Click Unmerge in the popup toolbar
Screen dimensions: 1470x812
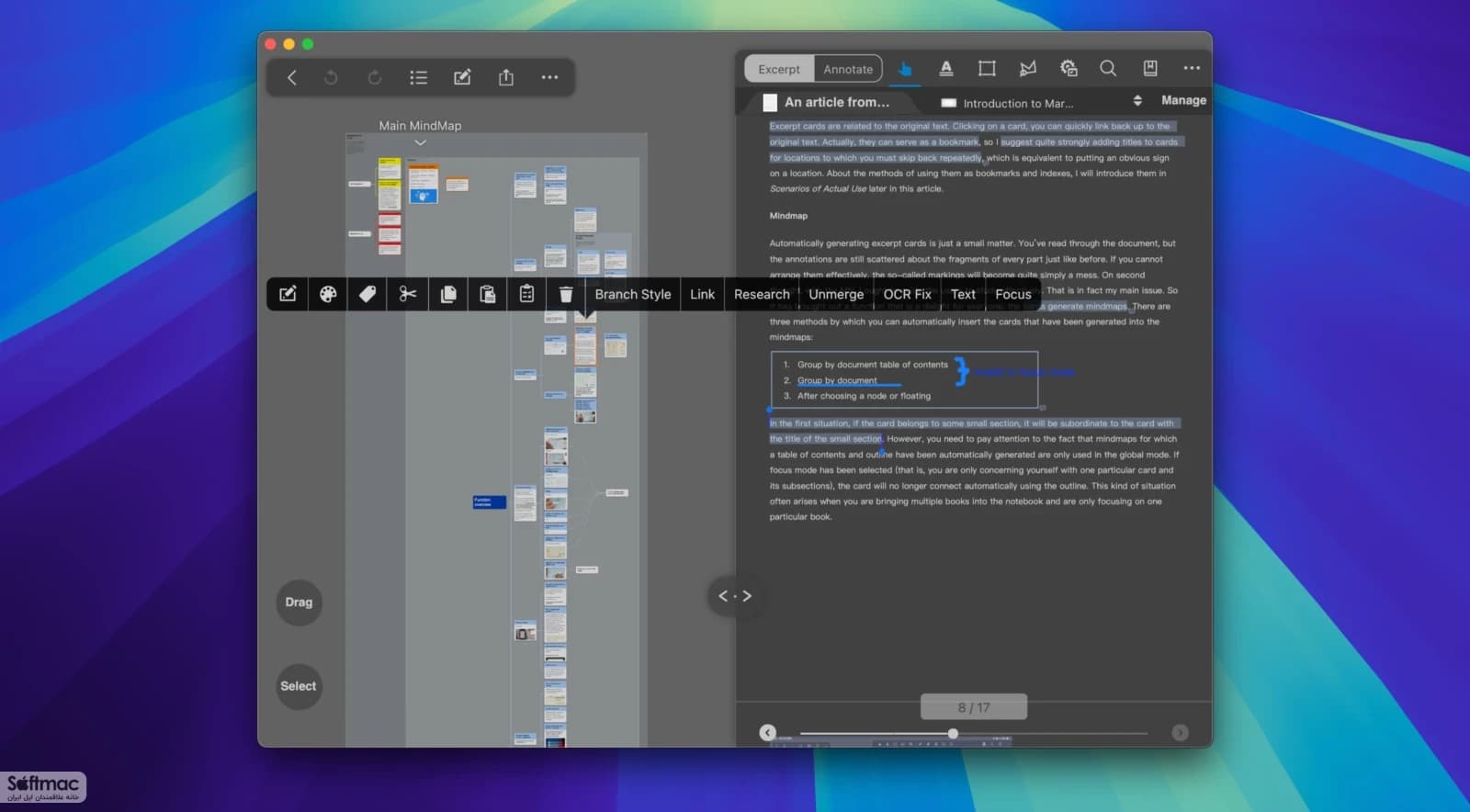(x=836, y=294)
